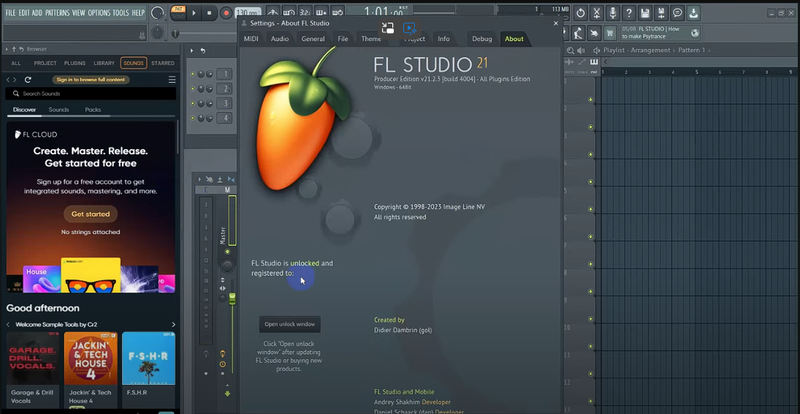The image size is (800, 414).
Task: Expand the Browser panel arrow menu
Action: tap(7, 48)
